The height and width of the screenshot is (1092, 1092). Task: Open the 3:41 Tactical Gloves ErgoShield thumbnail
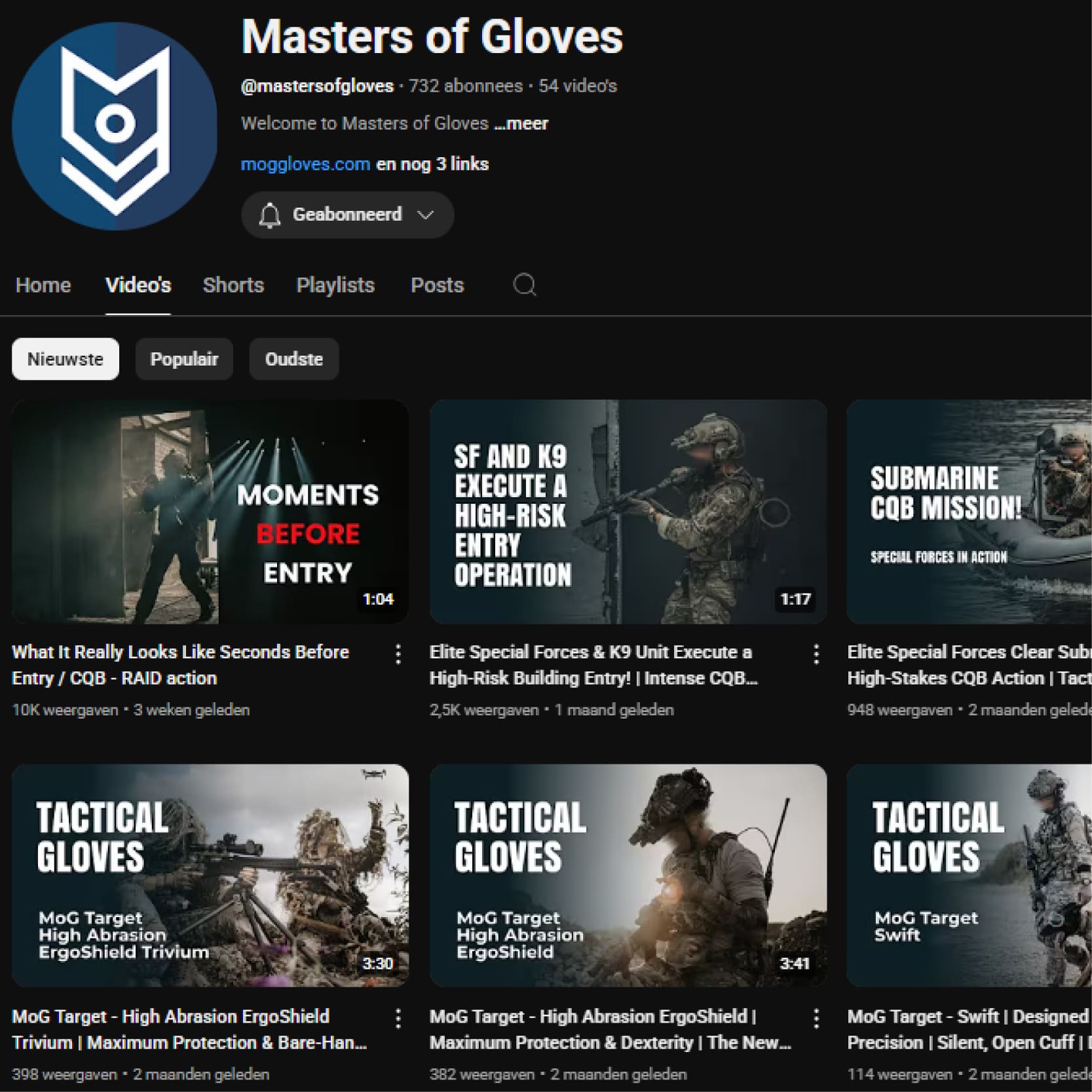click(628, 876)
